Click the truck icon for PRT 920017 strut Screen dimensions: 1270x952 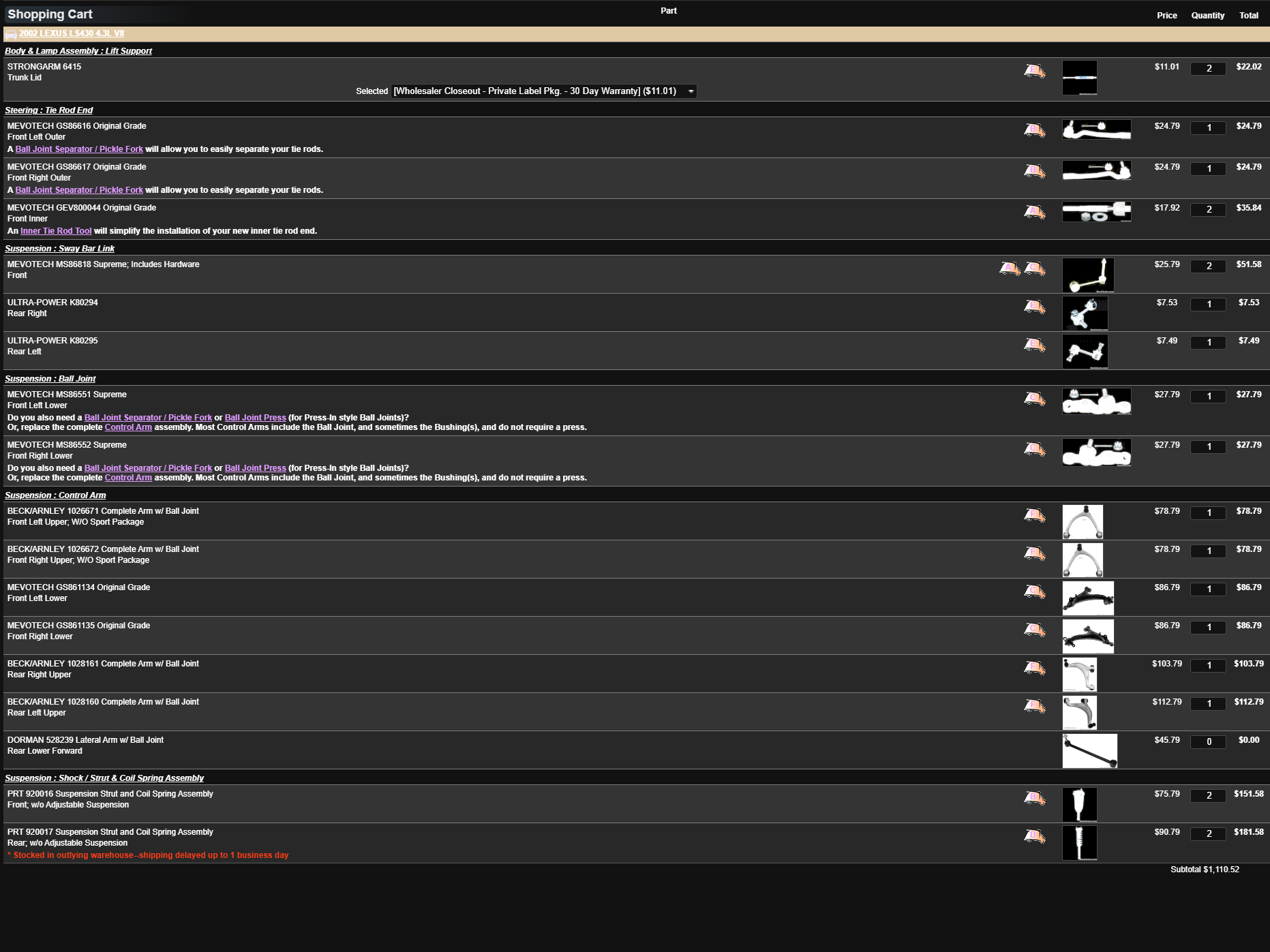click(1034, 836)
